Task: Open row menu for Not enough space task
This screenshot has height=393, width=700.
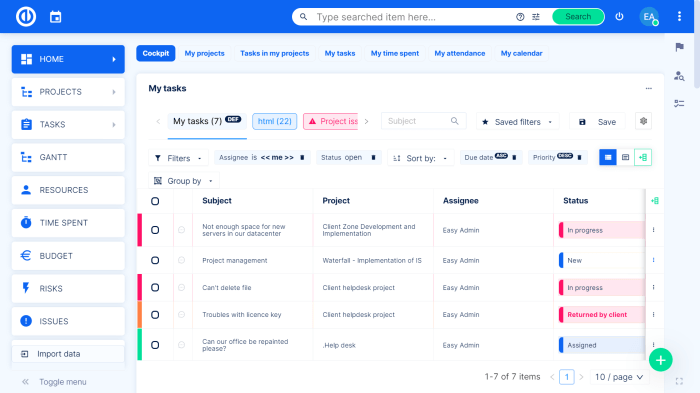Action: click(654, 230)
